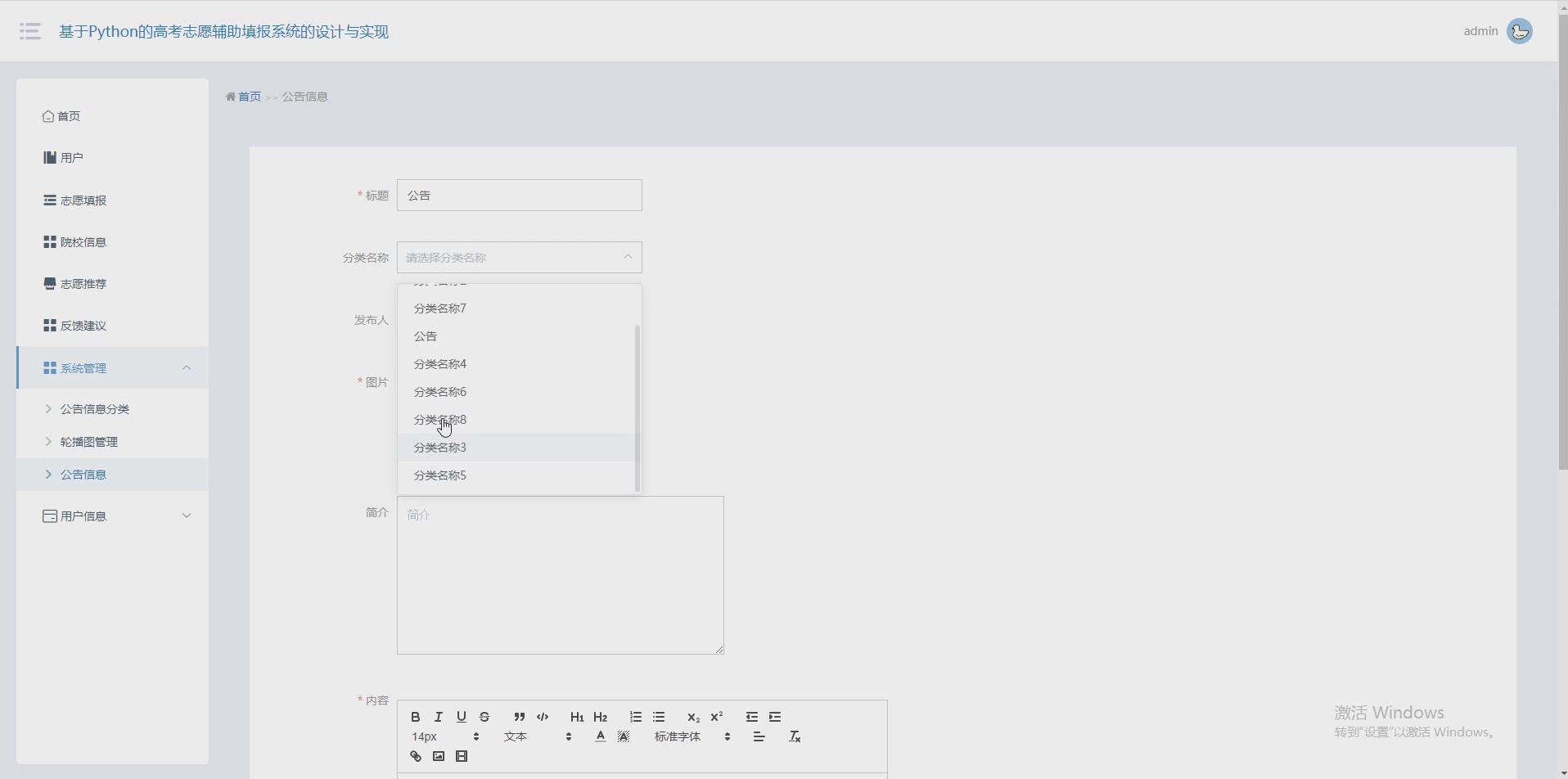Insert a bulleted list
This screenshot has height=779, width=1568.
click(x=659, y=717)
